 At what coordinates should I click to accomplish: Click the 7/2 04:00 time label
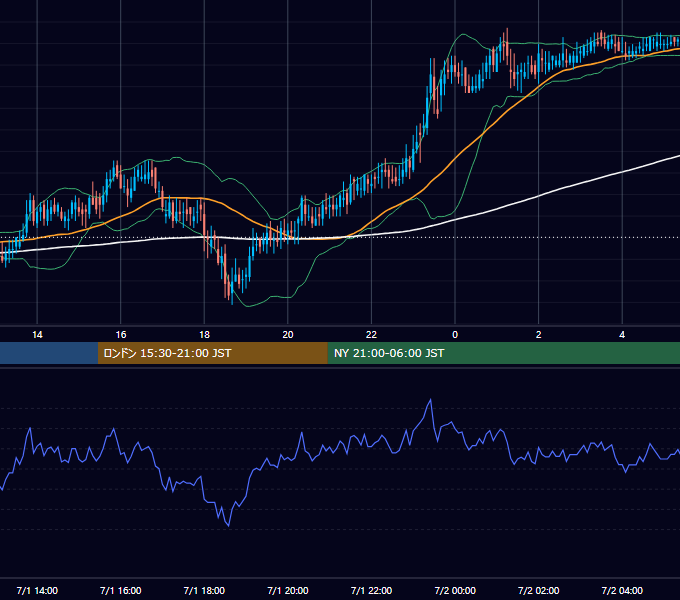622,590
